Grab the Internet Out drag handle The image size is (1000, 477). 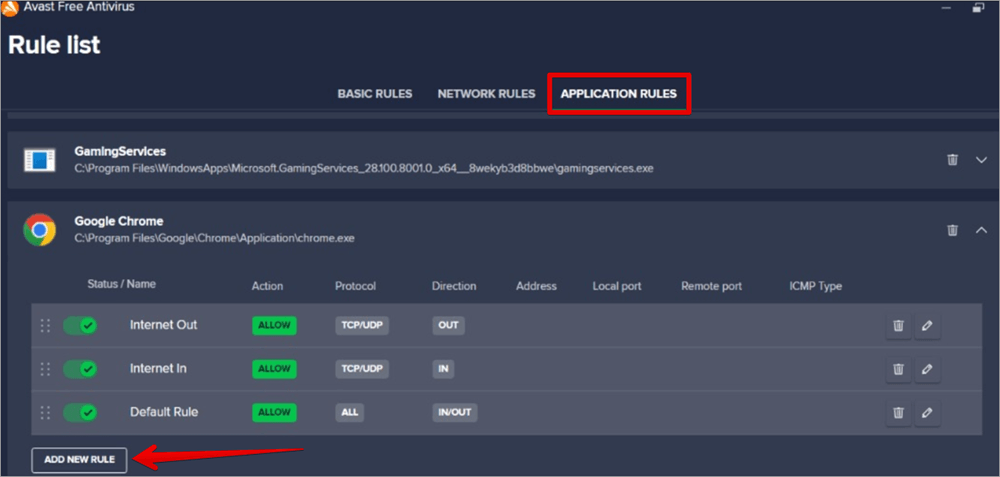[45, 325]
